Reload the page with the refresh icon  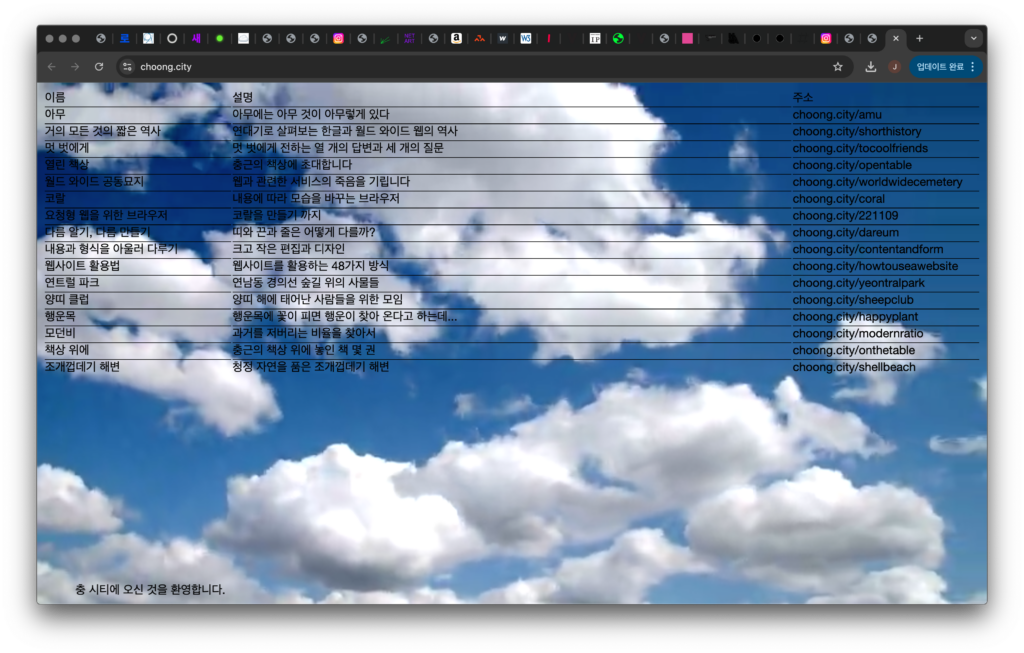tap(98, 67)
